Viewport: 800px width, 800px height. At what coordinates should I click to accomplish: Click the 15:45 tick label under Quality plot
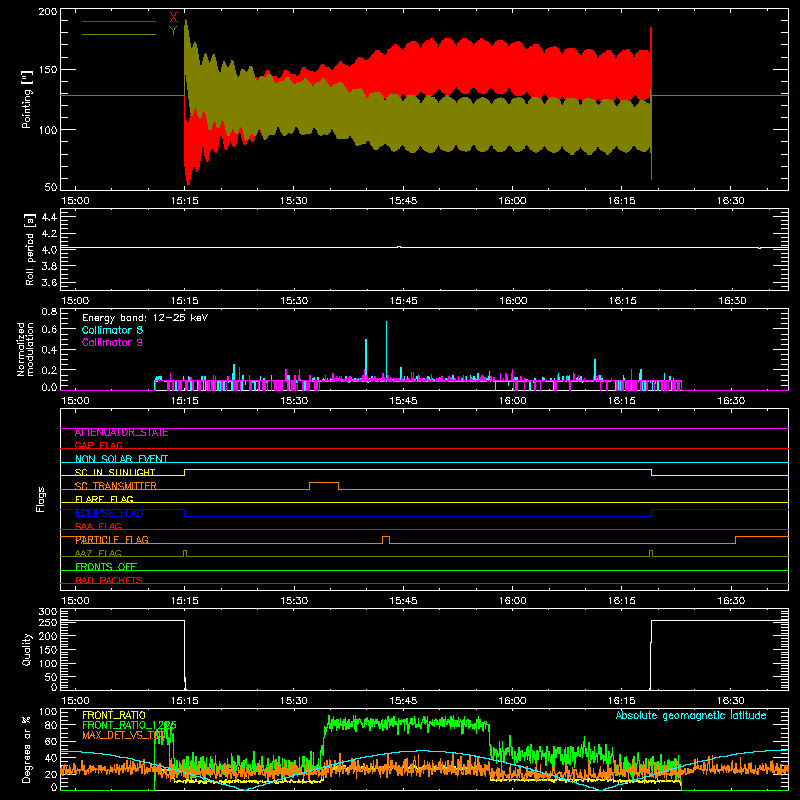[x=404, y=701]
